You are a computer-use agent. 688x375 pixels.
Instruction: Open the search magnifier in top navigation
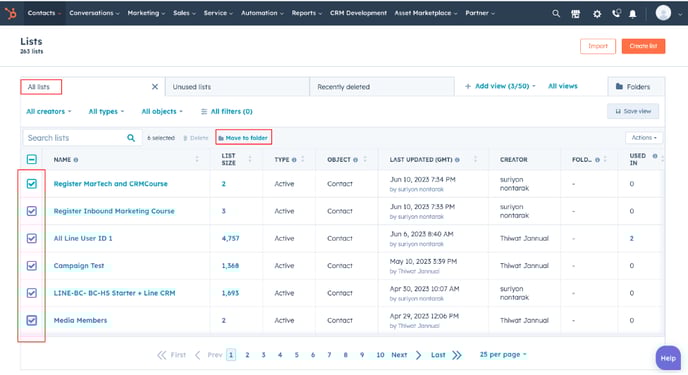[x=555, y=14]
